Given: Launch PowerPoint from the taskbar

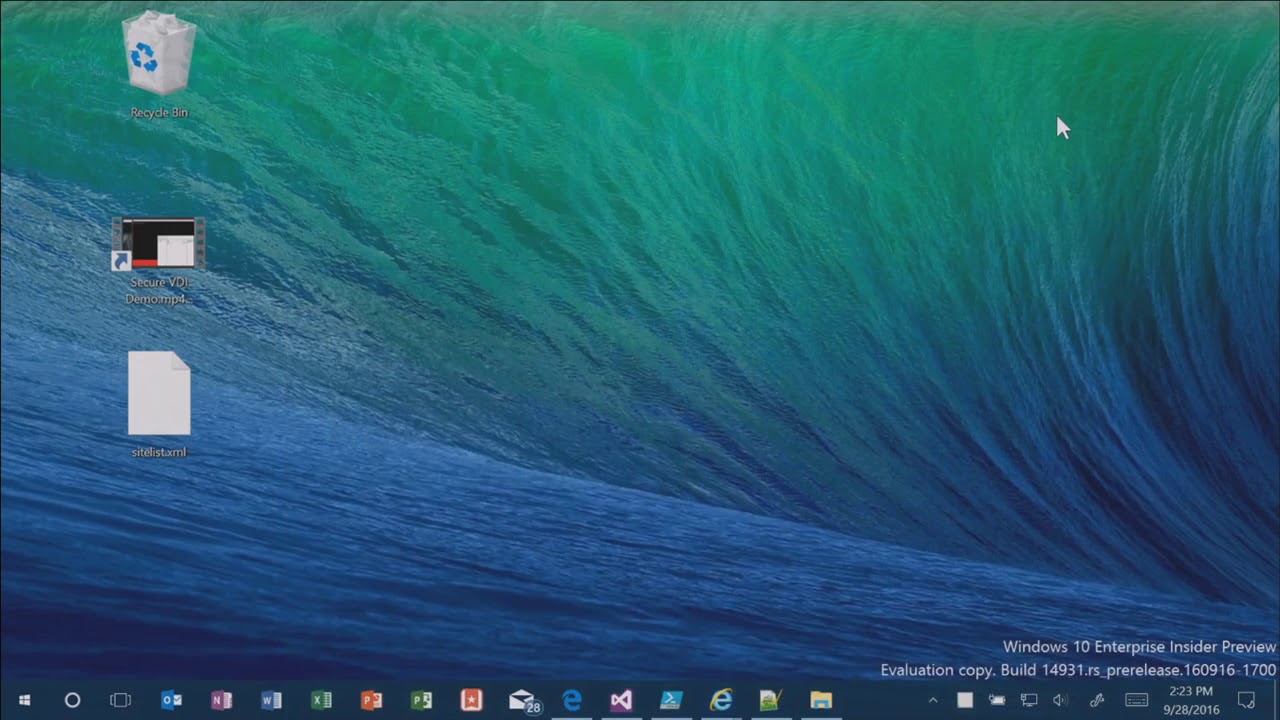Looking at the screenshot, I should click(x=371, y=700).
